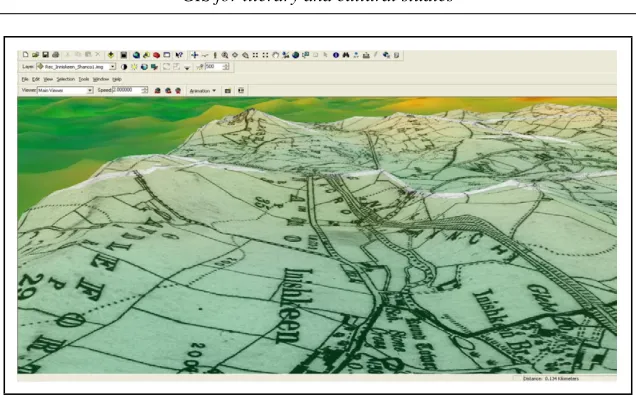638x398 pixels.
Task: Click the black down-arrow toolbar expander
Action: [187, 68]
